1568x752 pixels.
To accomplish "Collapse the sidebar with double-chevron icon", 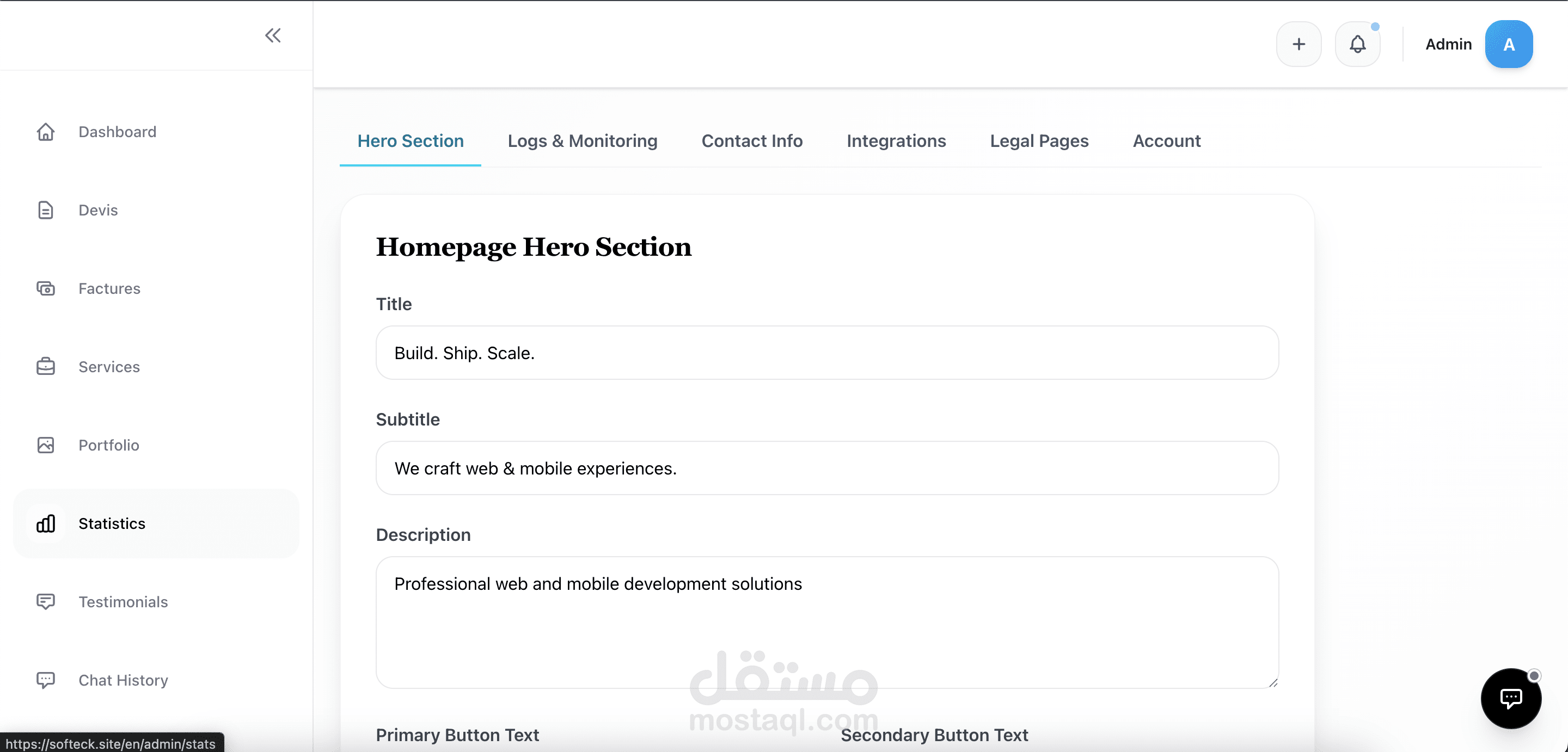I will [273, 35].
